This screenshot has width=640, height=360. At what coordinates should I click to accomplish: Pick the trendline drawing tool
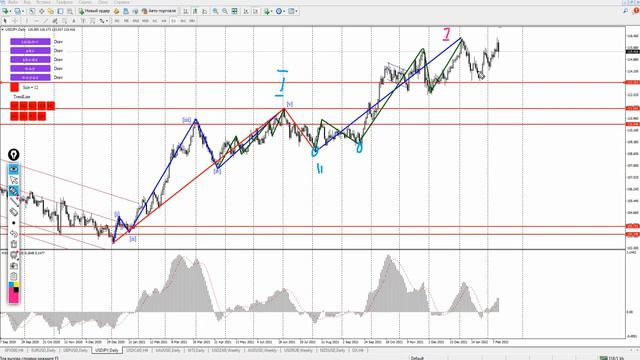click(46, 21)
